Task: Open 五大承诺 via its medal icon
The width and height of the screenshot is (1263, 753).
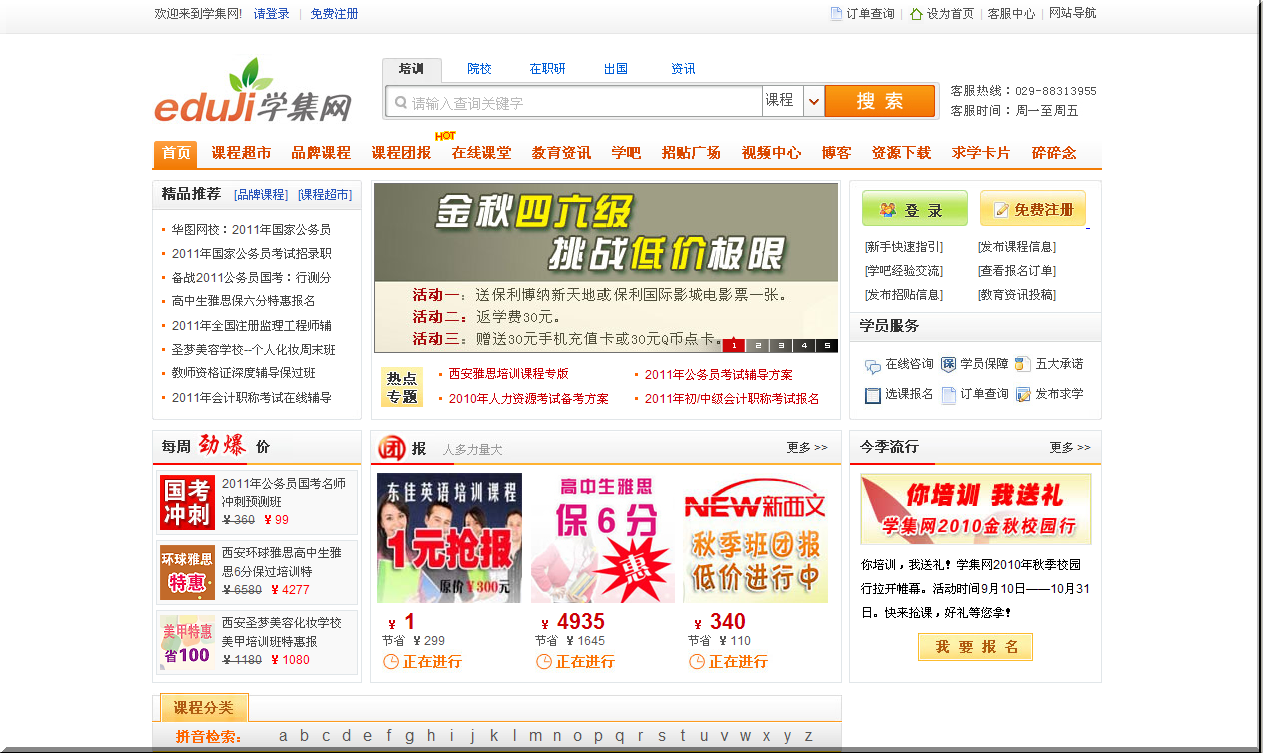Action: tap(1022, 364)
